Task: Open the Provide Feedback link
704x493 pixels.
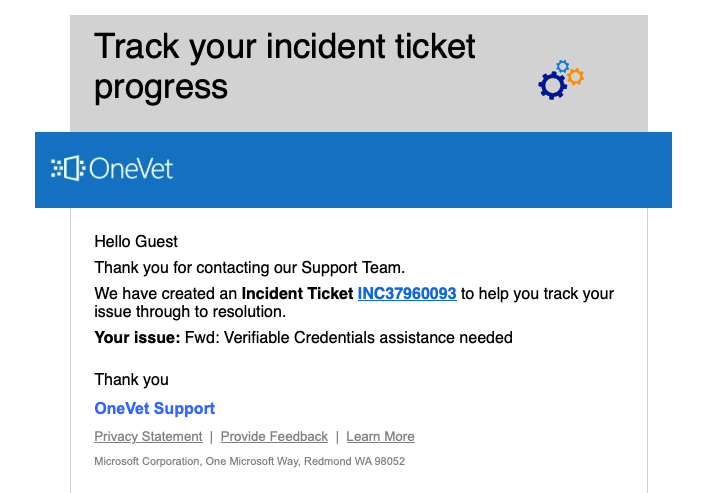Action: point(274,436)
